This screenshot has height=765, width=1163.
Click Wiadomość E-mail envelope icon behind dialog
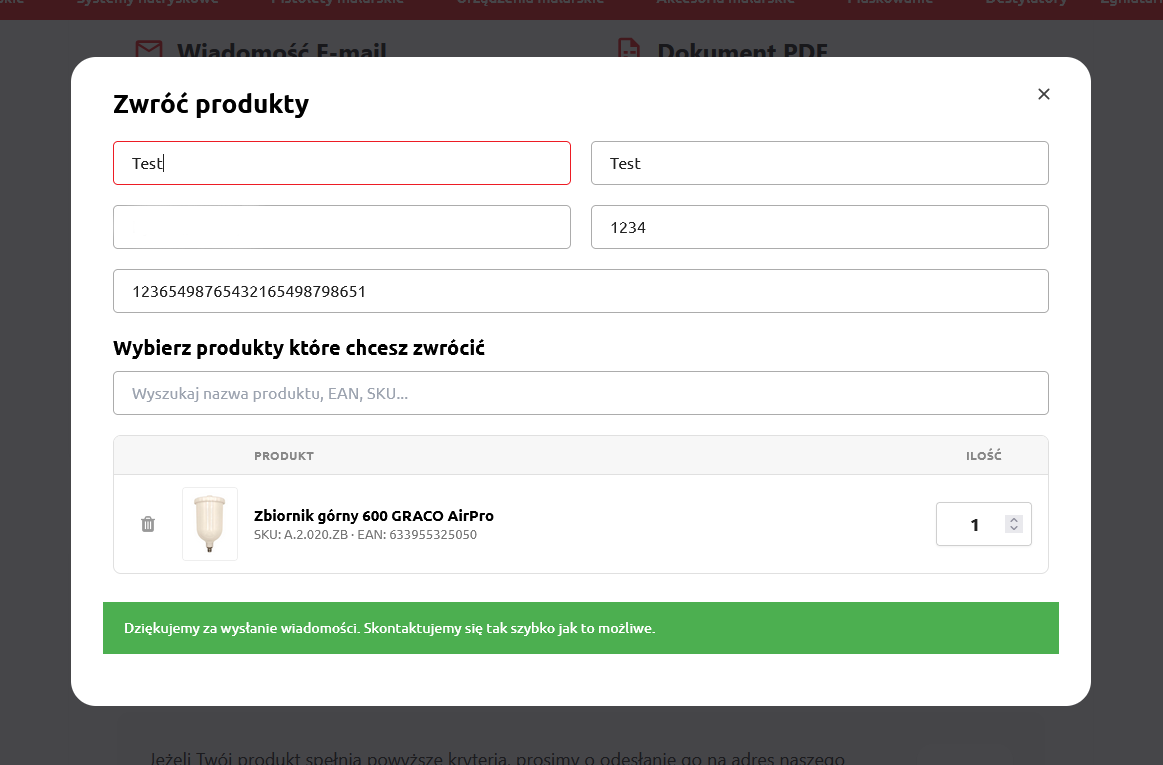[x=149, y=49]
